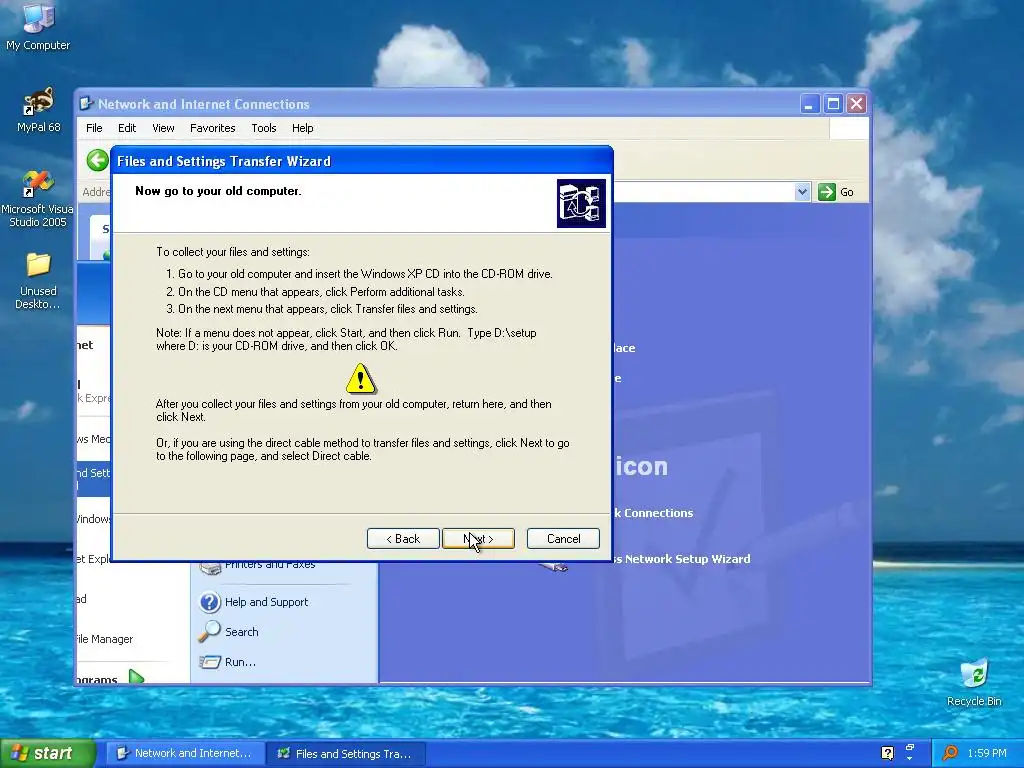Click the Network and Internet Connections title icon
Viewport: 1024px width, 768px height.
(x=86, y=104)
